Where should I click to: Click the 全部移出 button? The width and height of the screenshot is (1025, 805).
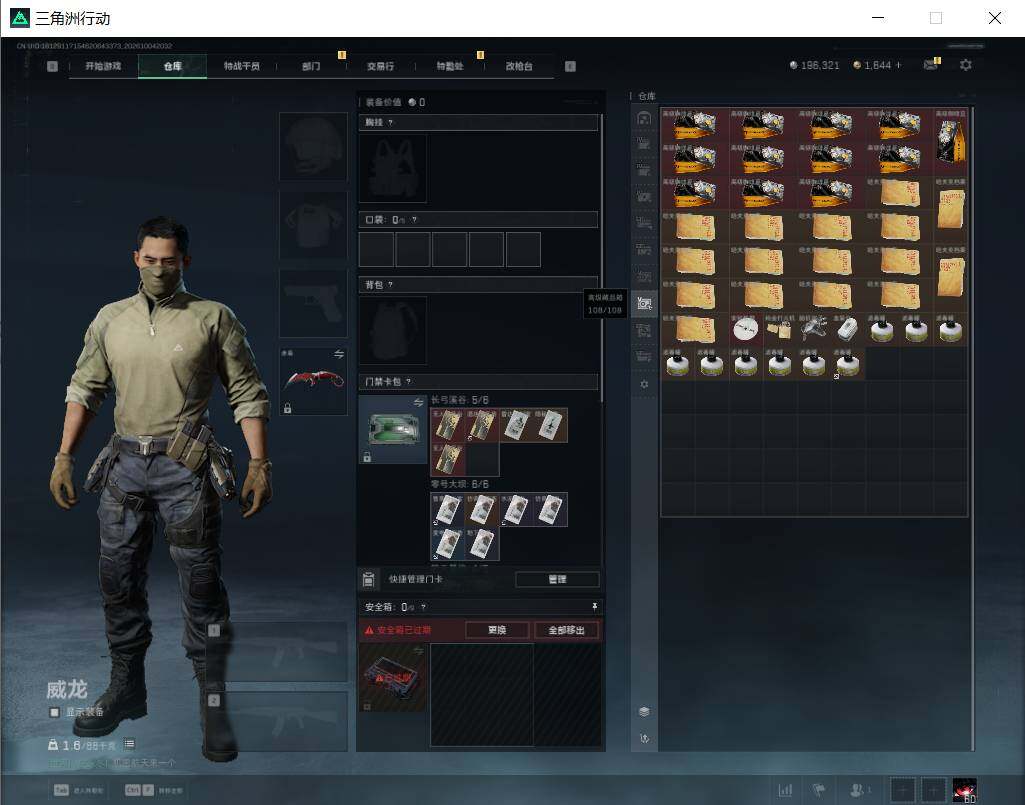566,630
